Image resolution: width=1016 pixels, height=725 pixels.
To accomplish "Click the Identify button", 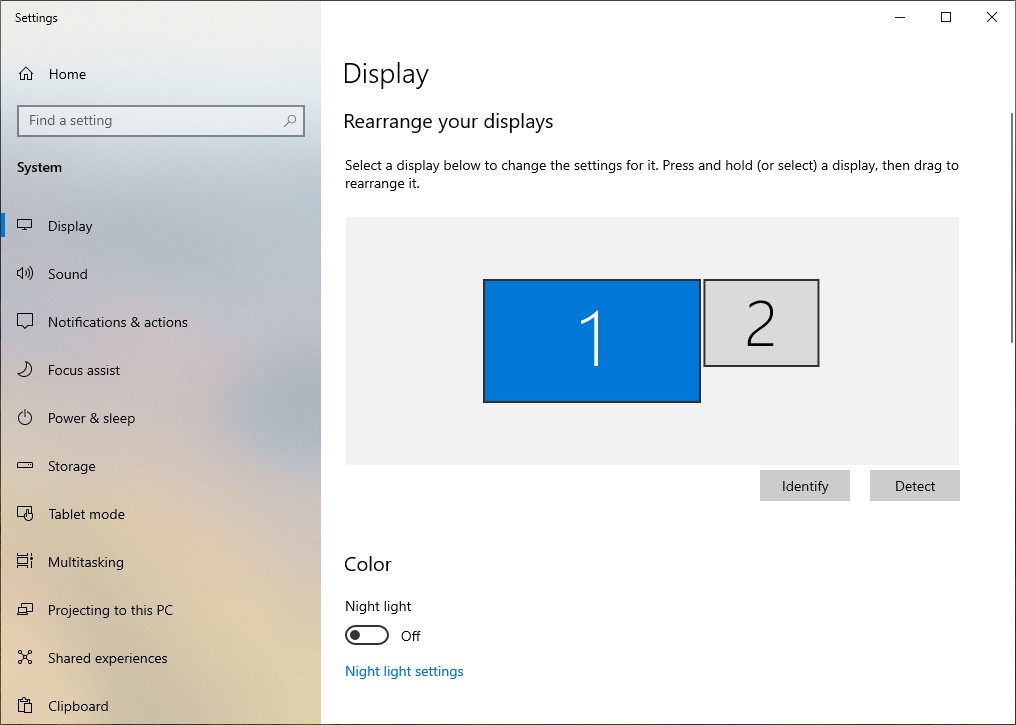I will (x=805, y=486).
